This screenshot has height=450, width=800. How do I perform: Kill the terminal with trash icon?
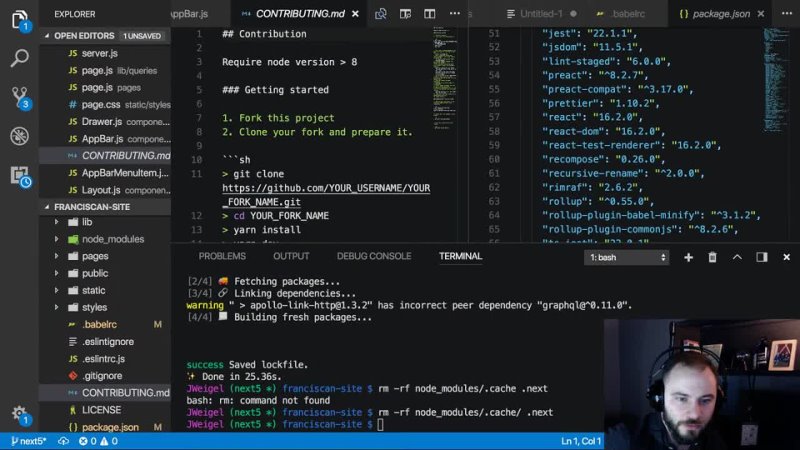(x=712, y=257)
